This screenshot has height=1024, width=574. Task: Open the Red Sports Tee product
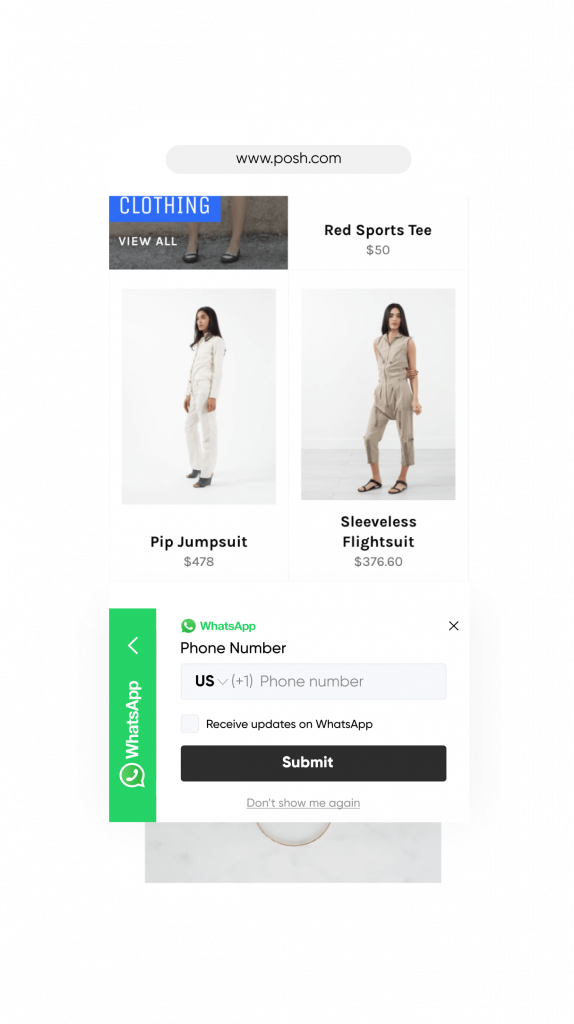pos(378,230)
